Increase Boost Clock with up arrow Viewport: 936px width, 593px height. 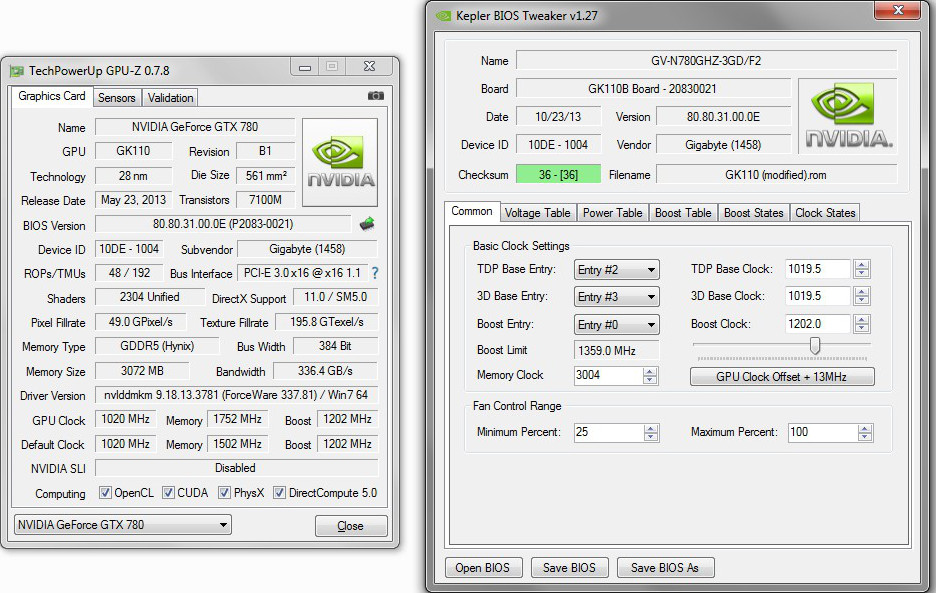click(x=861, y=319)
